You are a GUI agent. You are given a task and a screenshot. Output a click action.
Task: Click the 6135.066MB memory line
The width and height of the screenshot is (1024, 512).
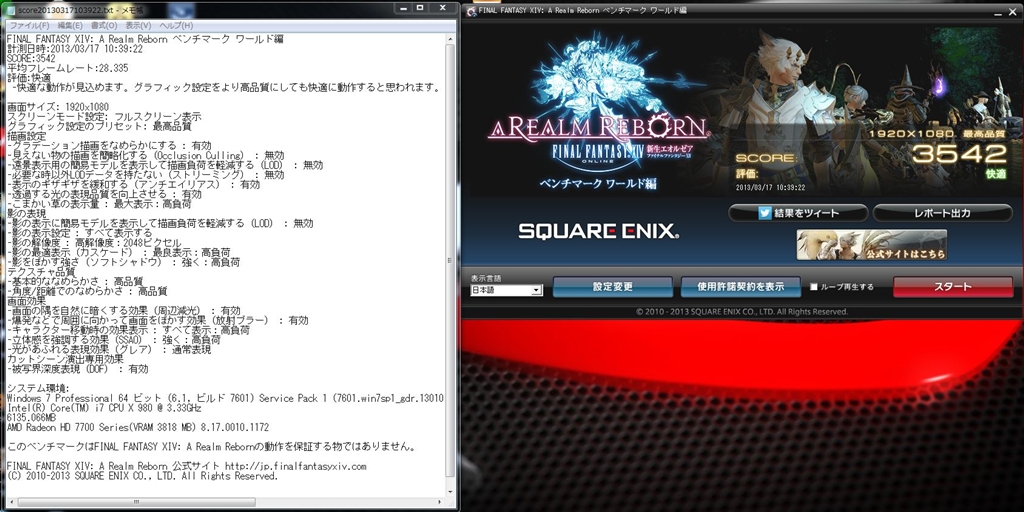click(31, 417)
